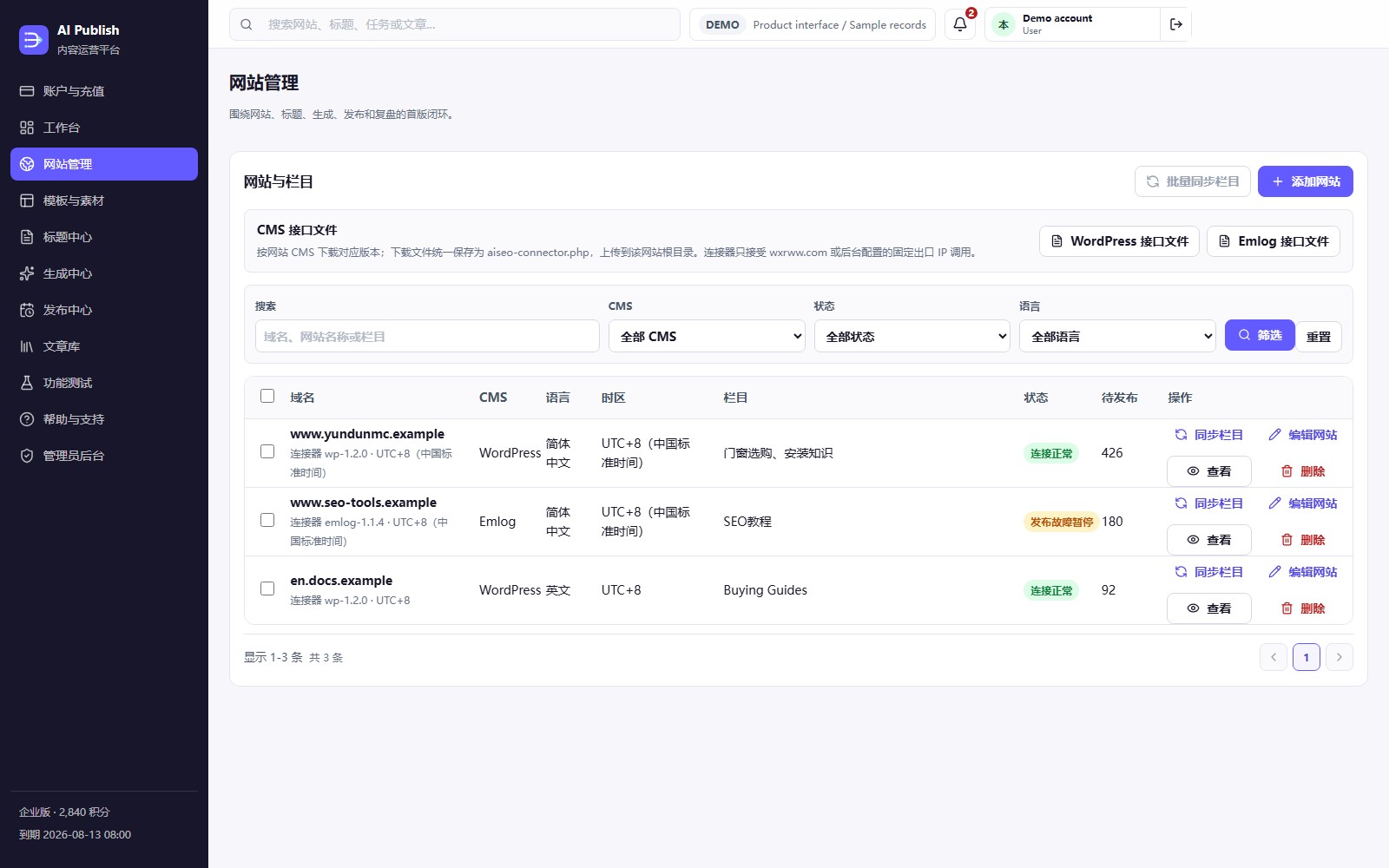This screenshot has height=868, width=1389.
Task: Focus the top global search field
Action: coord(455,24)
